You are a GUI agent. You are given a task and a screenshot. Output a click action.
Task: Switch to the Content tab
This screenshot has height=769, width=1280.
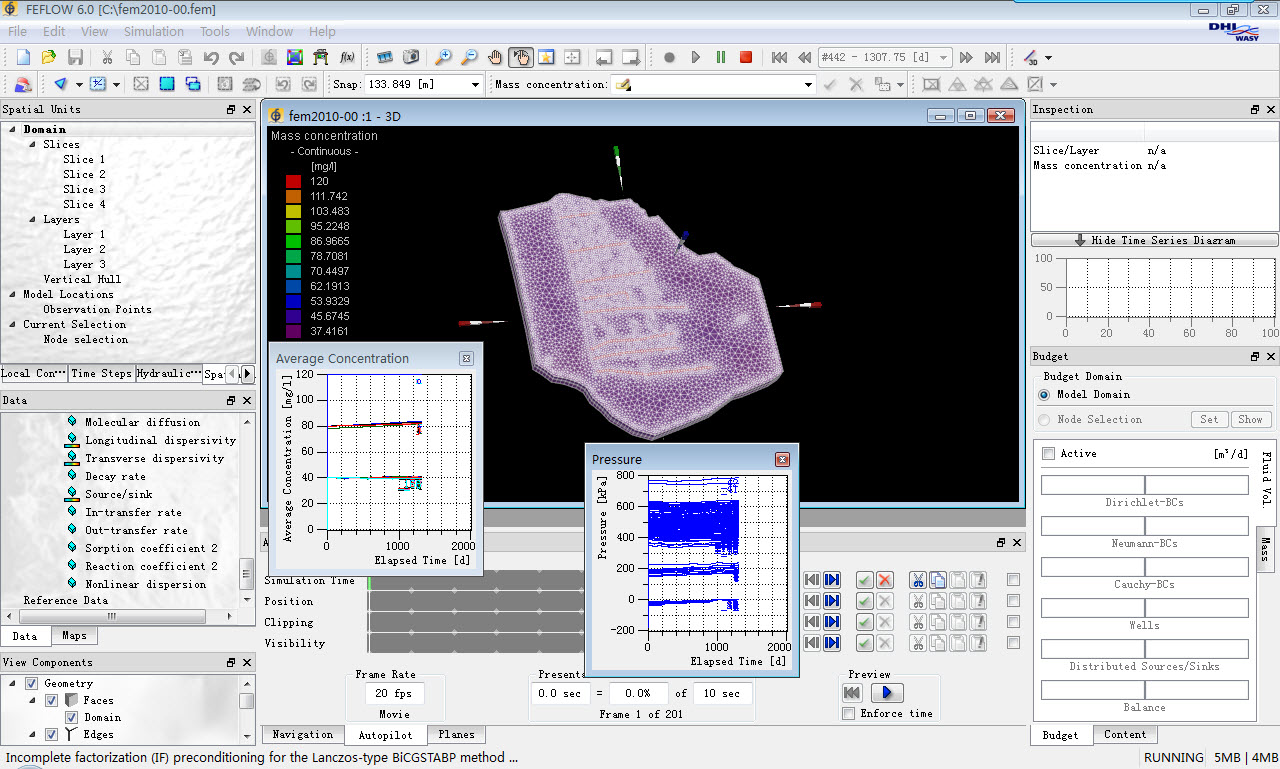click(x=1125, y=734)
